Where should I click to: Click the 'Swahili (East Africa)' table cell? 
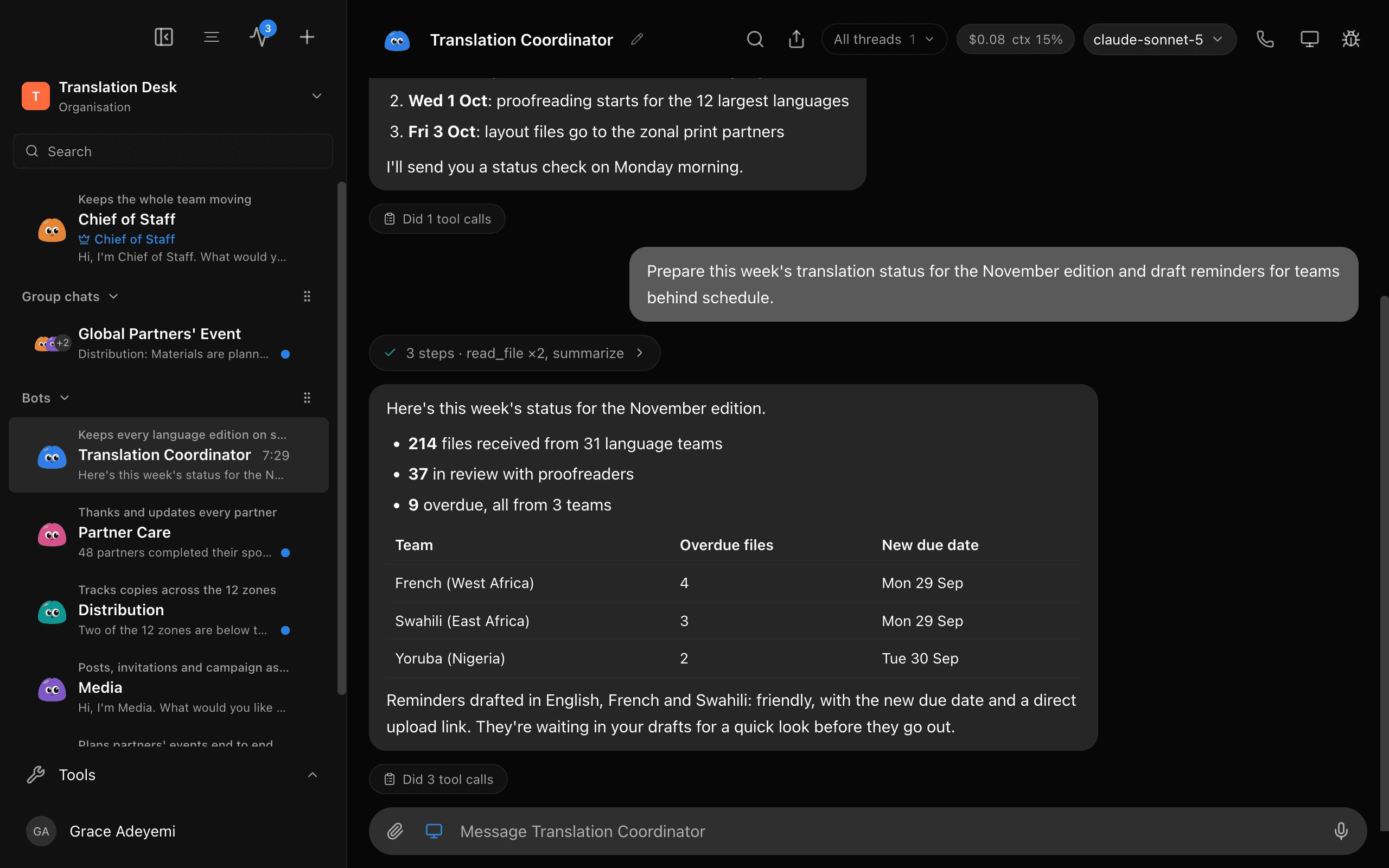462,621
